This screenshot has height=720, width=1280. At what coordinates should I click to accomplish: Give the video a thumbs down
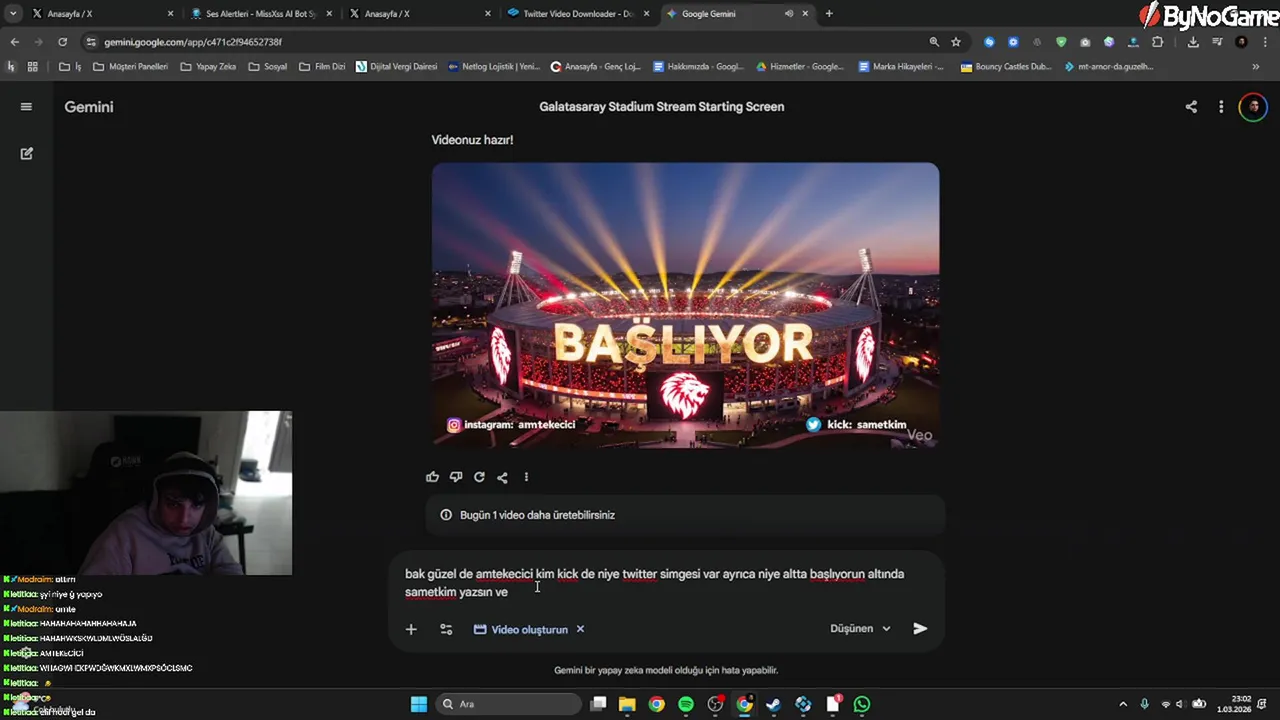pyautogui.click(x=456, y=477)
